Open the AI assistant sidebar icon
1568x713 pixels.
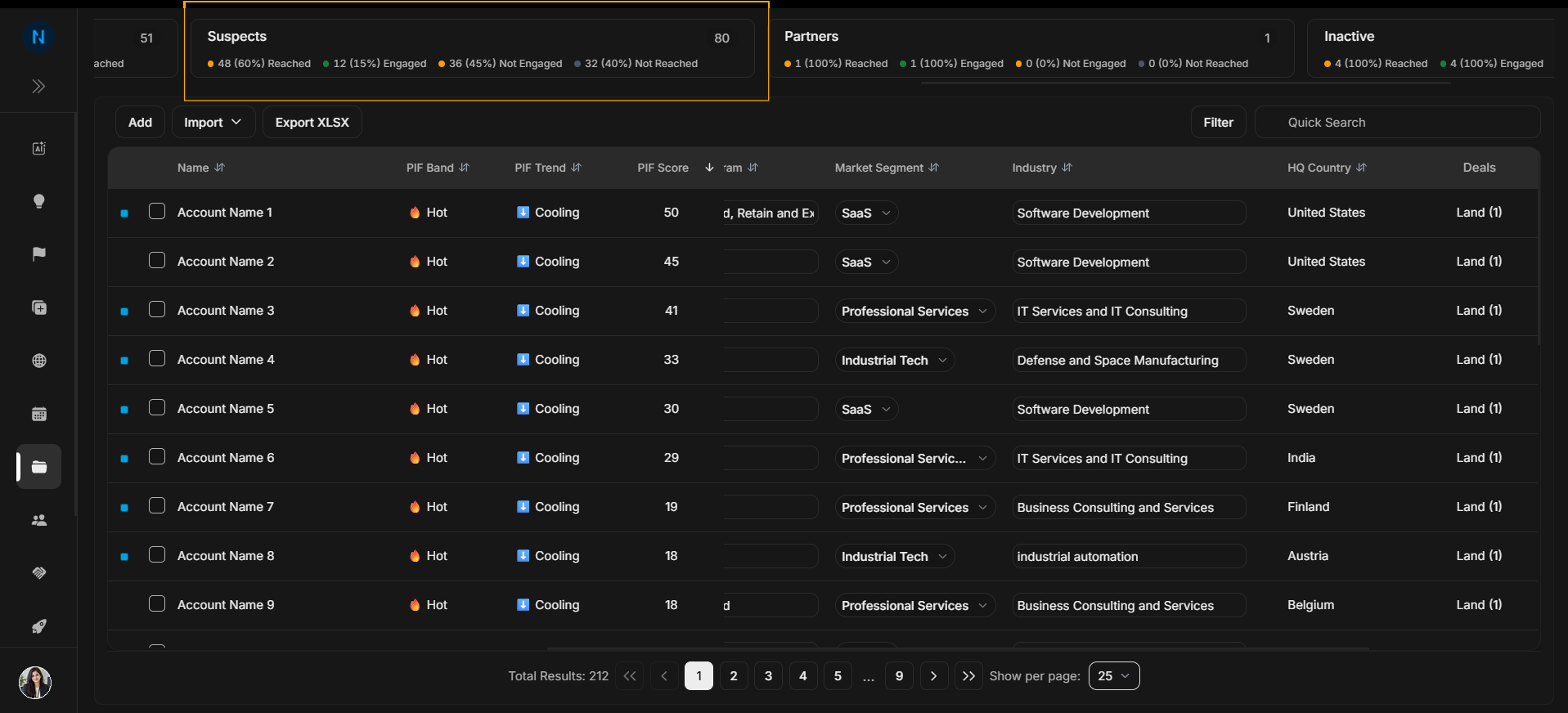tap(38, 148)
